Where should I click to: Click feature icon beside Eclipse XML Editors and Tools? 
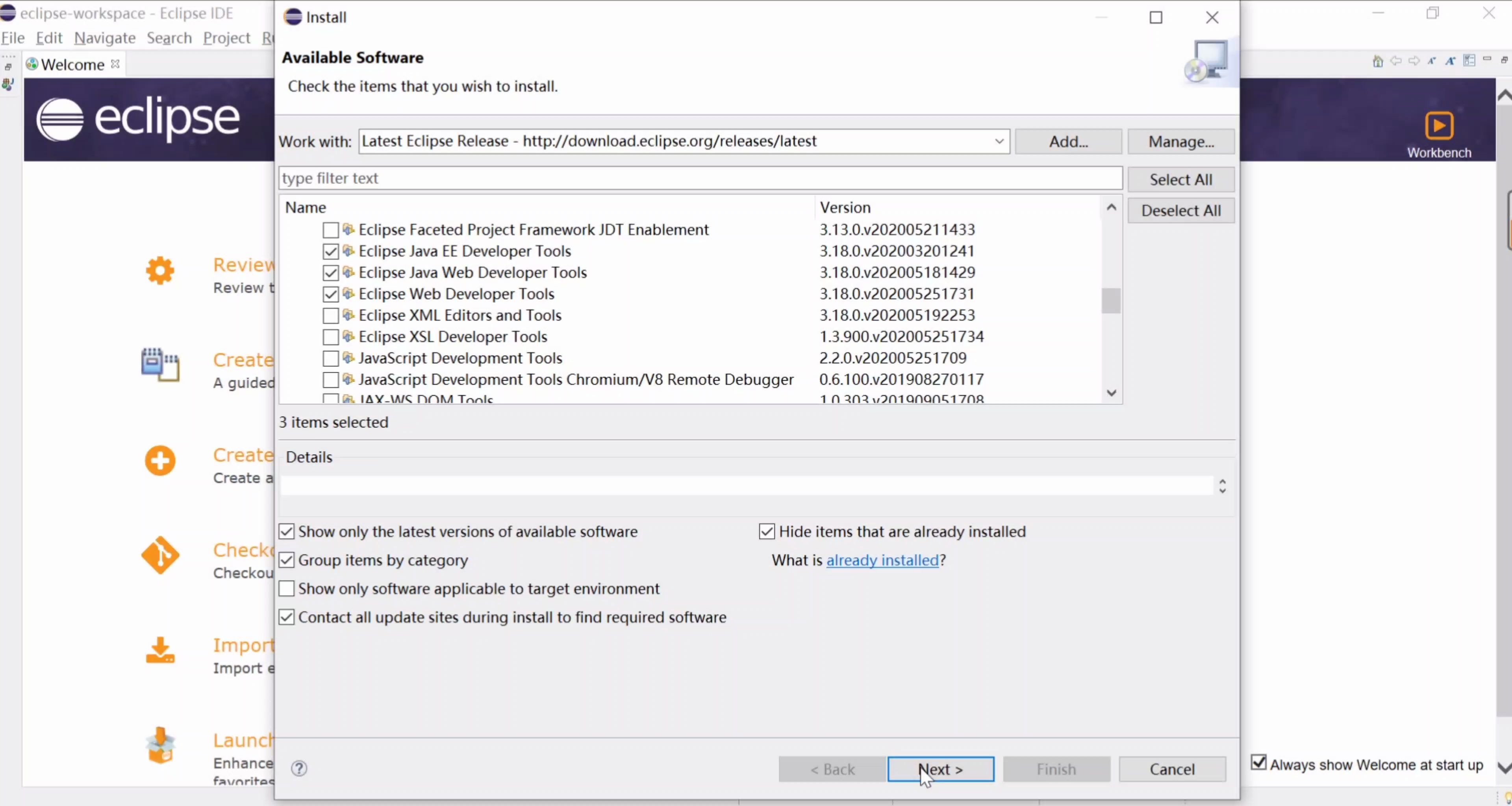pyautogui.click(x=348, y=315)
